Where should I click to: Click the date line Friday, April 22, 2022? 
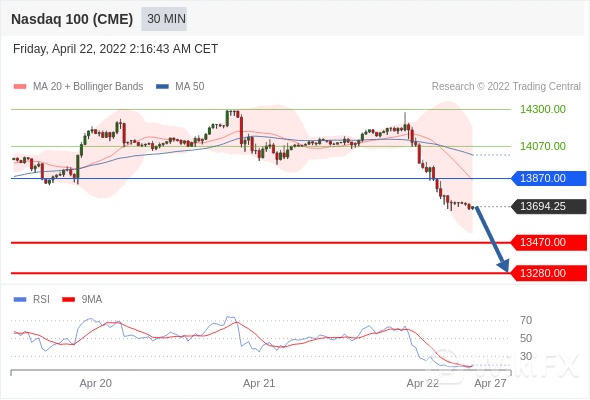(116, 49)
